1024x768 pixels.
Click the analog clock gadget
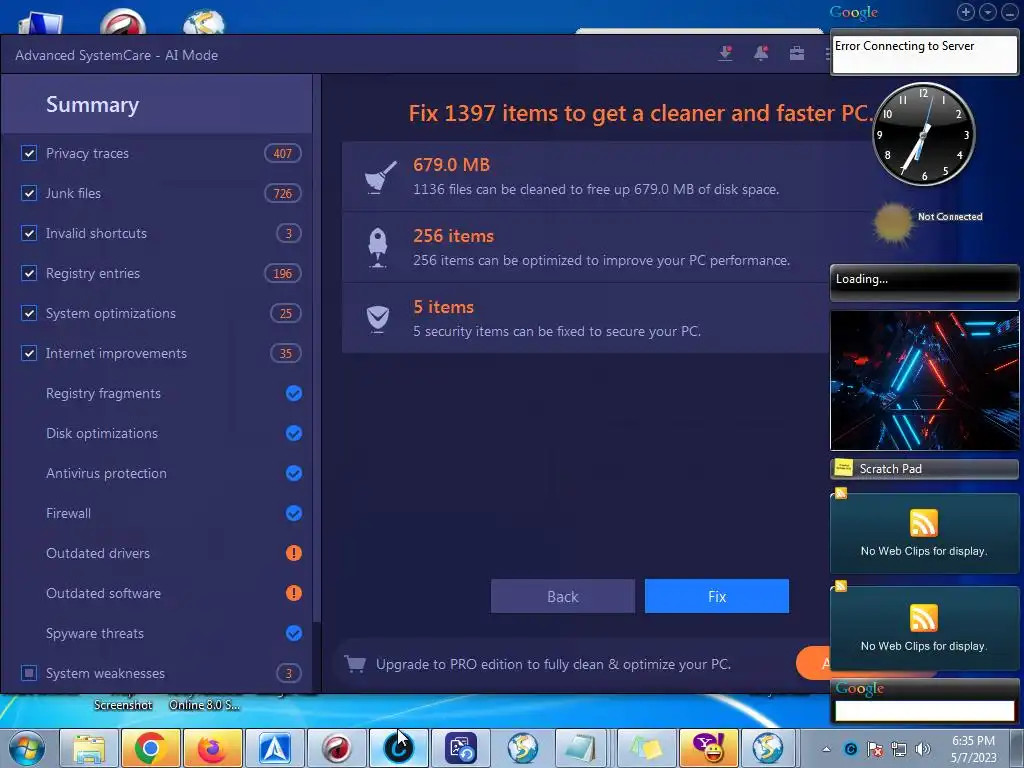(923, 134)
